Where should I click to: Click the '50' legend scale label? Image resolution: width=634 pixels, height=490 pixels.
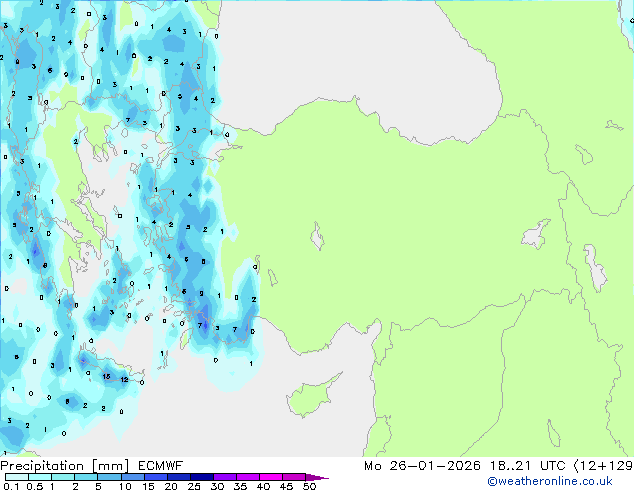(x=309, y=486)
